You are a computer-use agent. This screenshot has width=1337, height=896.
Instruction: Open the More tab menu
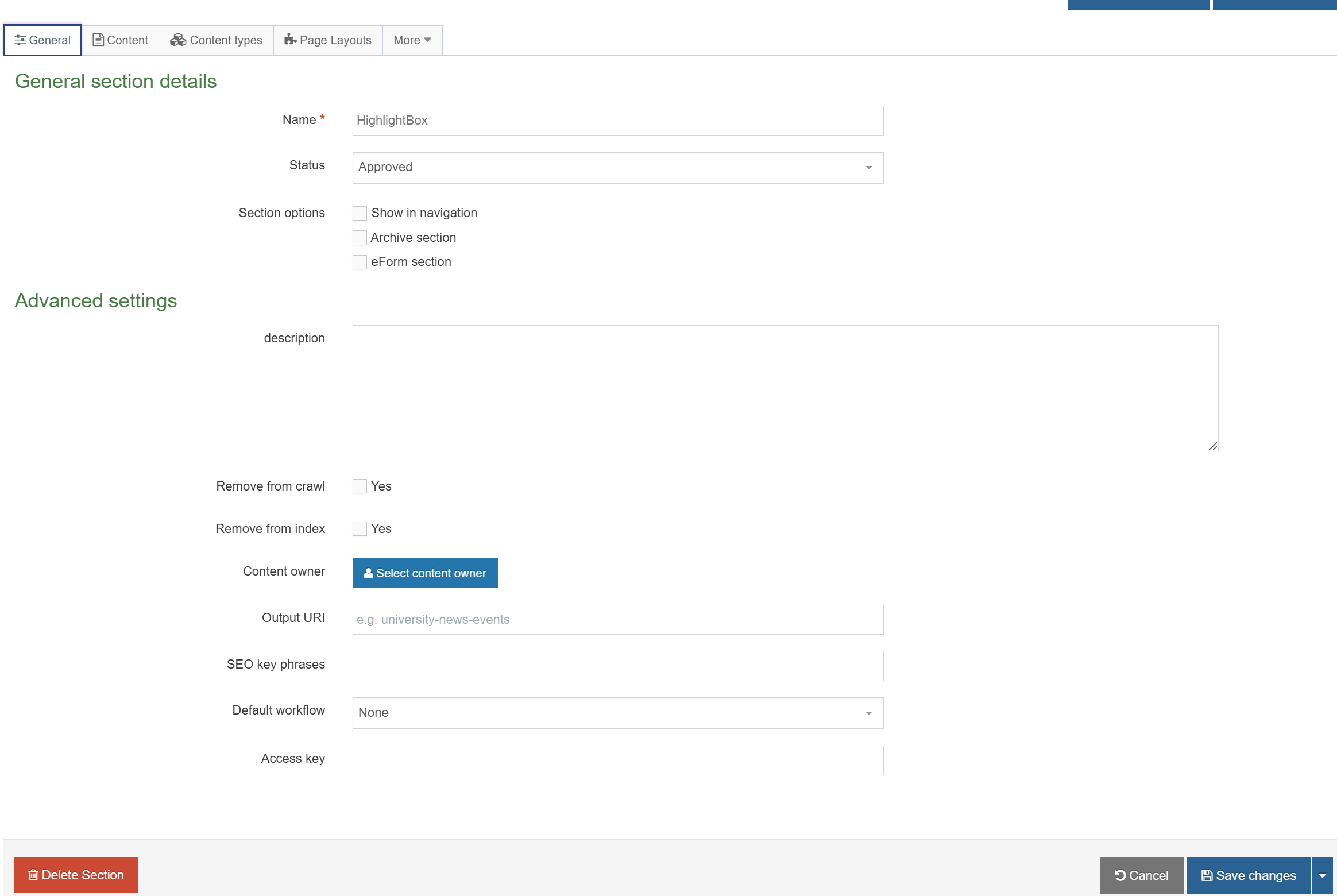click(x=412, y=40)
